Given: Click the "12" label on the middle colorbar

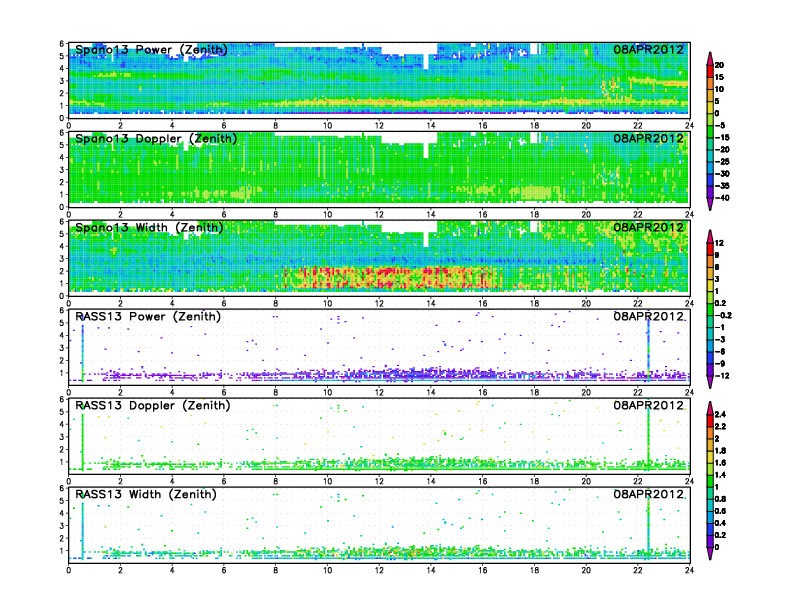Looking at the screenshot, I should click(x=719, y=243).
